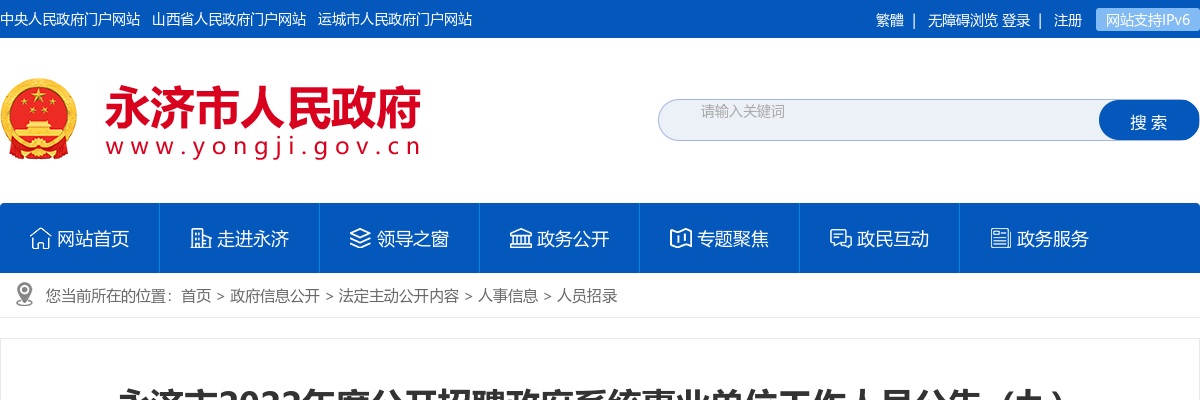Click the location pin icon in breadcrumb

pos(25,294)
